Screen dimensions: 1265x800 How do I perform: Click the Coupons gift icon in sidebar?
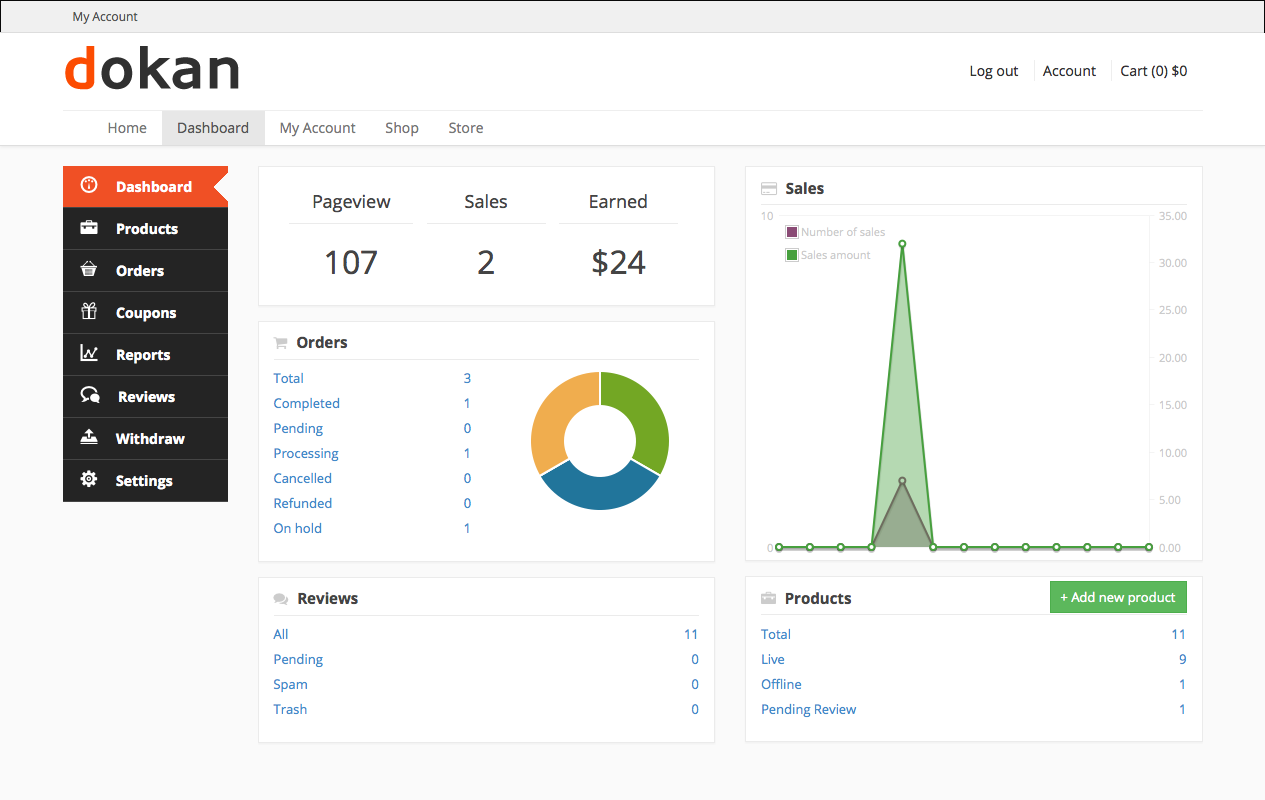[89, 312]
